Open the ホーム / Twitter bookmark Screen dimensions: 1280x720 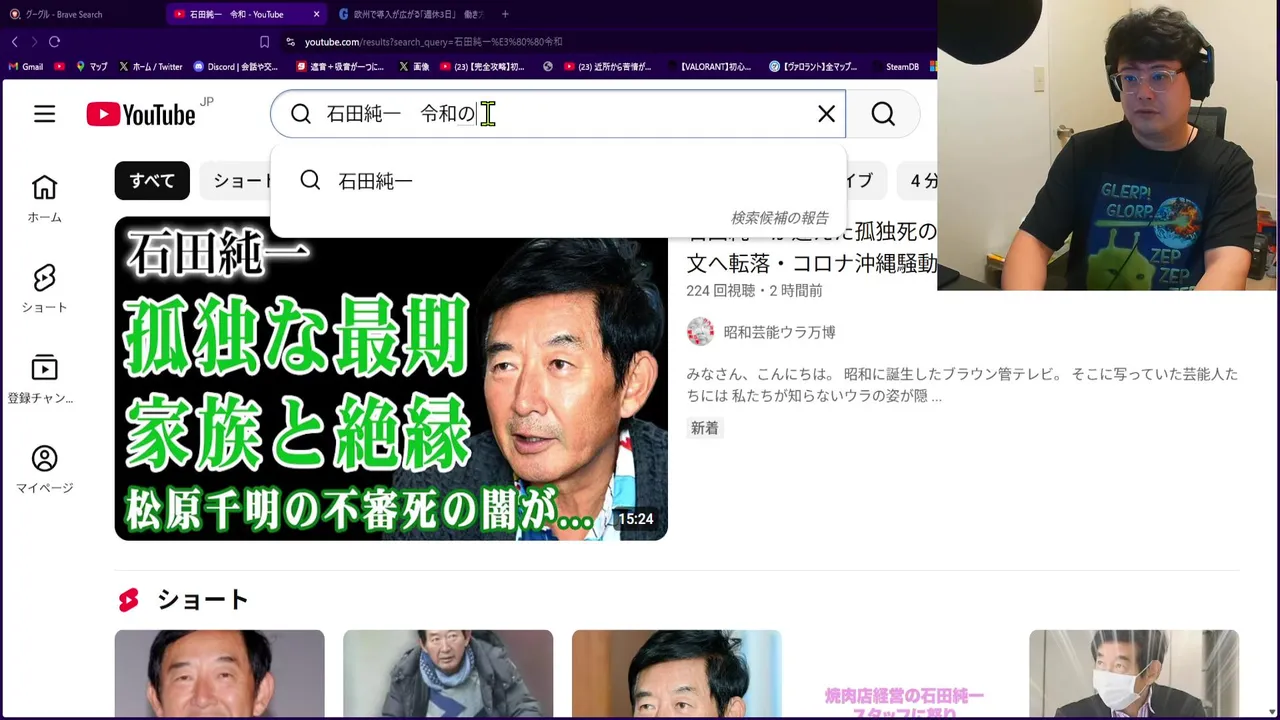click(x=151, y=67)
